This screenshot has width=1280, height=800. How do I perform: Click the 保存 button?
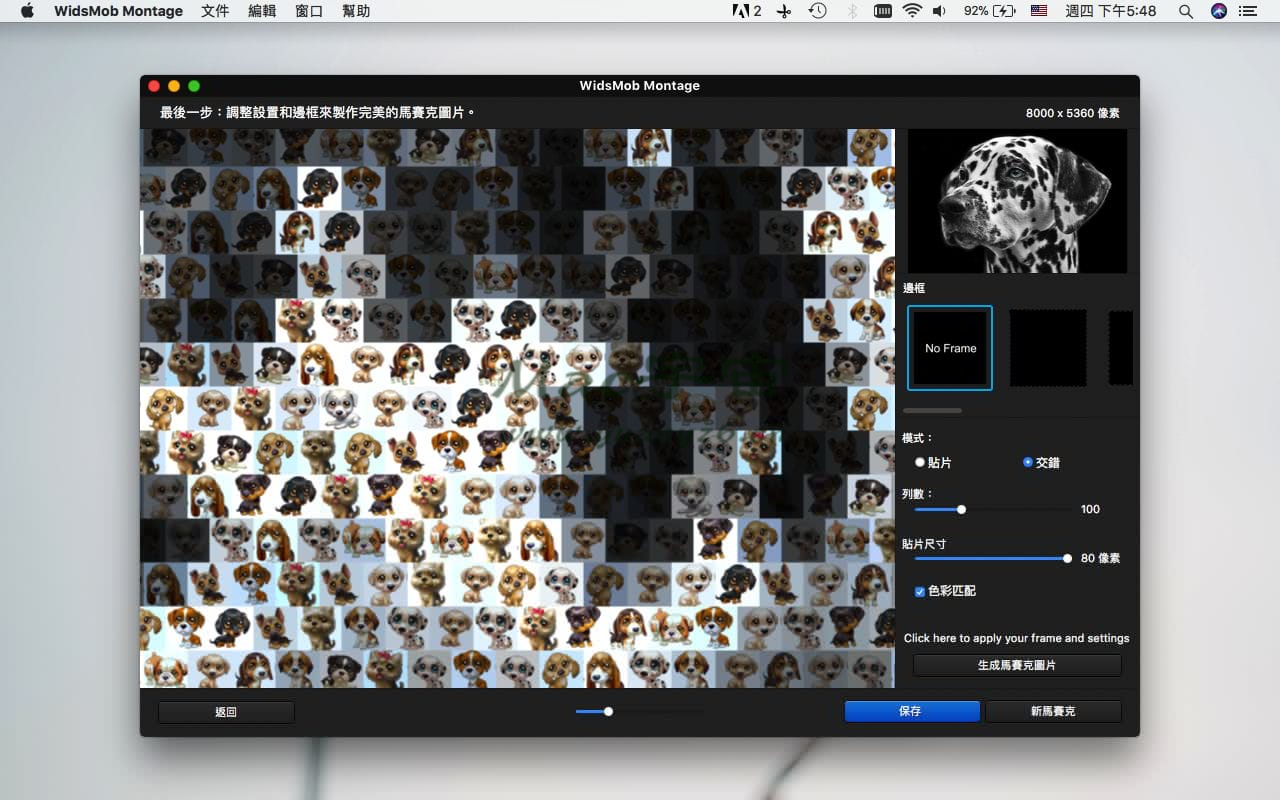911,711
